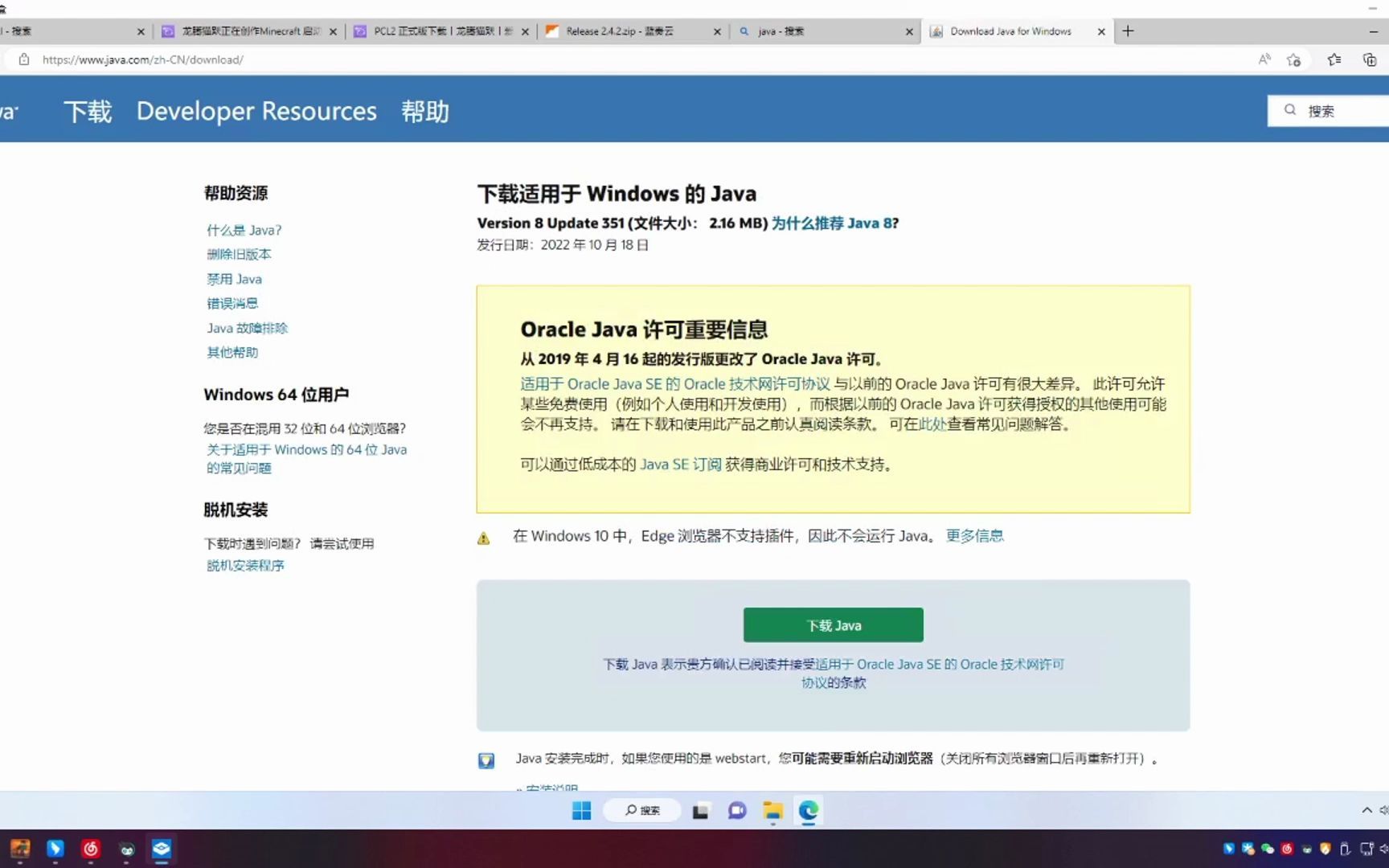Screen dimensions: 1389x868
Task: Open the blue stacked-layers app on the lower taskbar
Action: pos(162,849)
